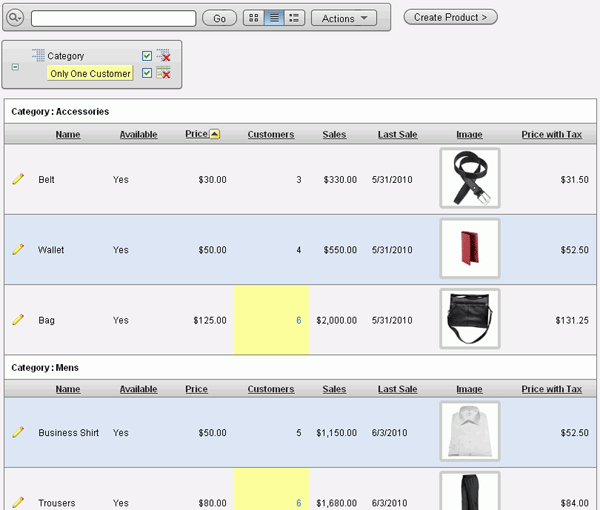Click the Category : Mens group heading
The width and height of the screenshot is (600, 510).
(x=45, y=368)
